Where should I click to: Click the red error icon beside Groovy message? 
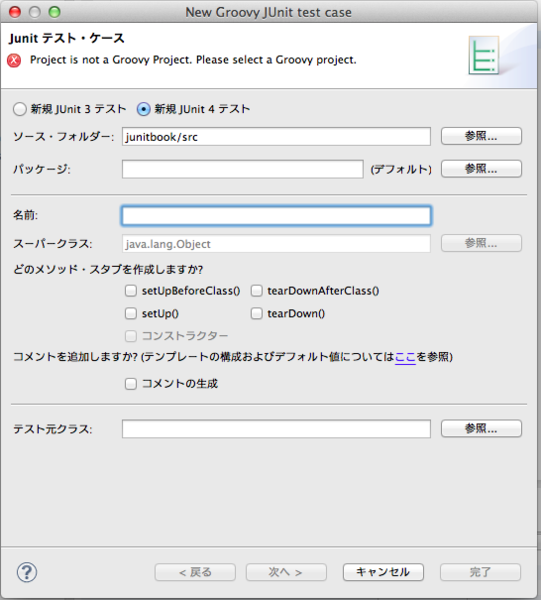14,60
